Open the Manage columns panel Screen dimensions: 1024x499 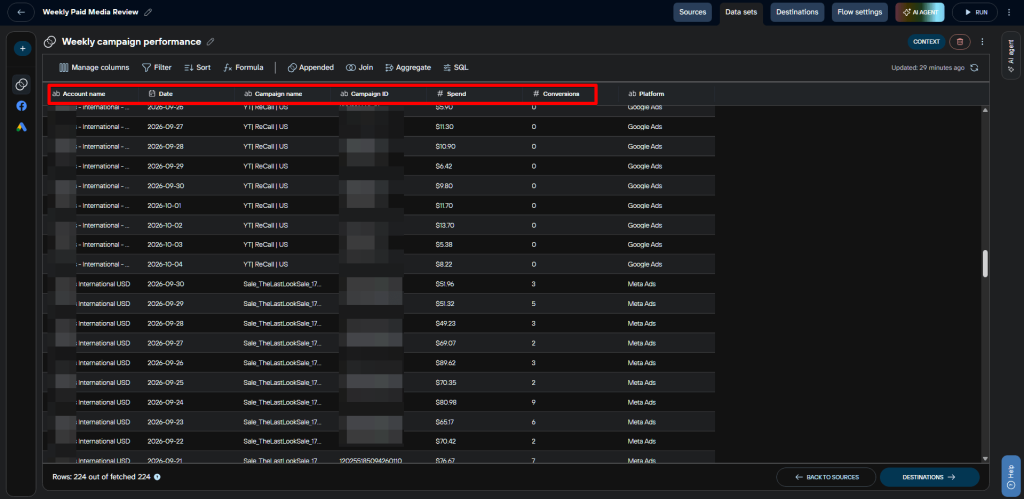coord(94,67)
